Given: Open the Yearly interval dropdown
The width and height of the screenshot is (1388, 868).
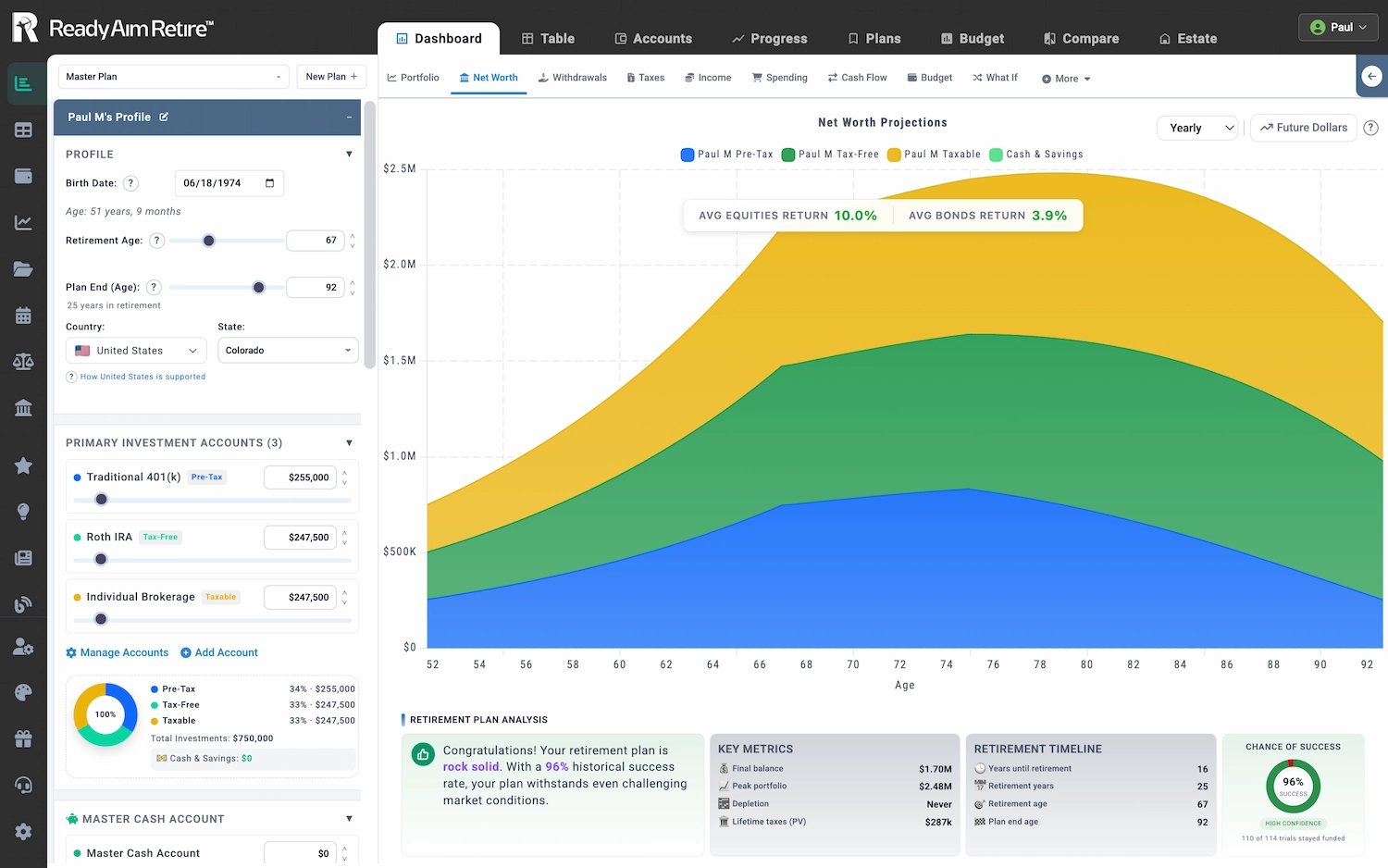Looking at the screenshot, I should (1198, 128).
